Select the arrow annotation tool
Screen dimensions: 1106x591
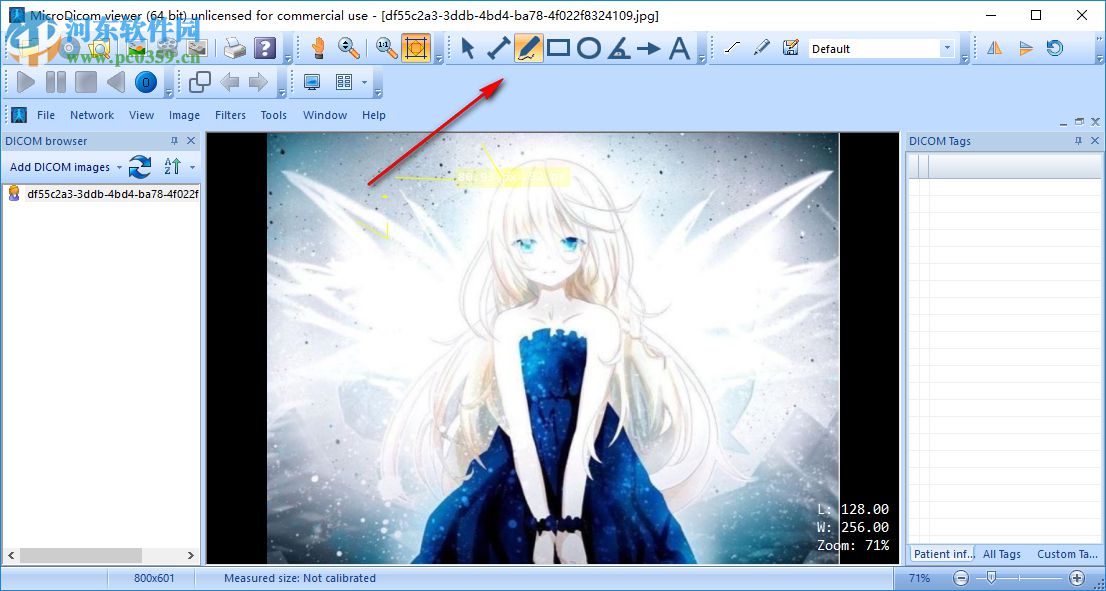(x=649, y=48)
